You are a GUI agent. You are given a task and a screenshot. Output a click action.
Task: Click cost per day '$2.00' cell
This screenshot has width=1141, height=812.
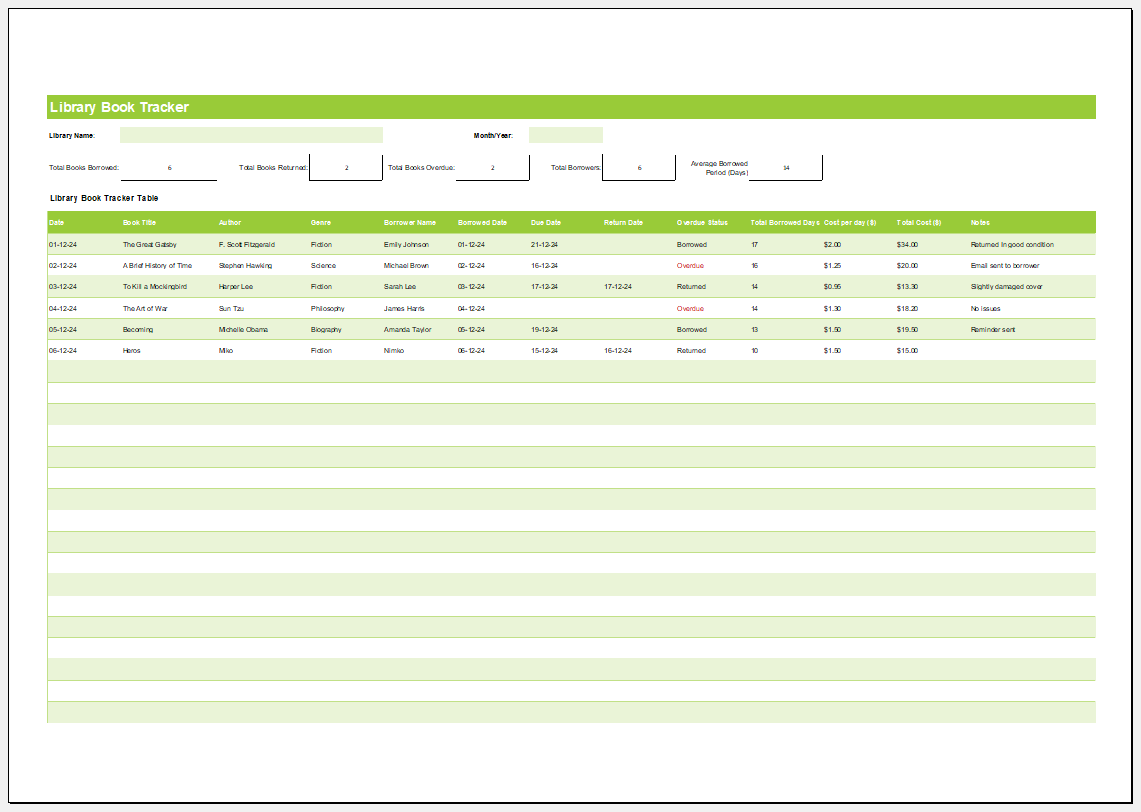click(x=832, y=244)
